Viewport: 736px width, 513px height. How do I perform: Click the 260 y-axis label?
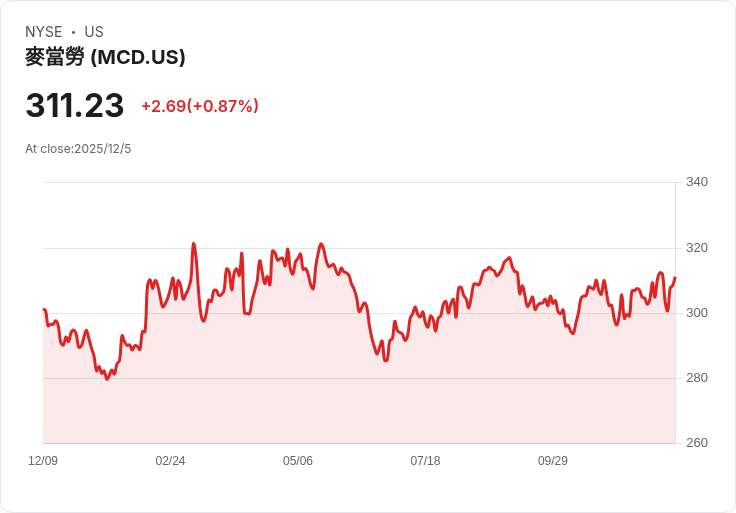697,443
